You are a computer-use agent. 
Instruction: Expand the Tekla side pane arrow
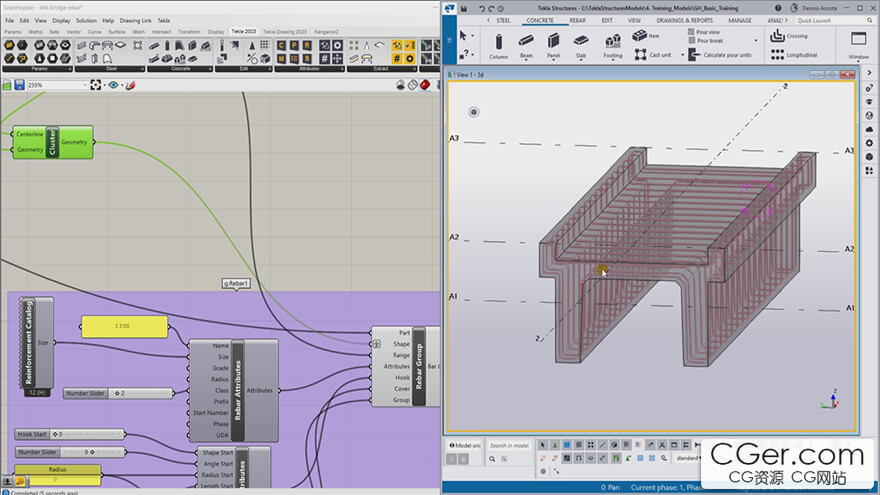tap(869, 73)
